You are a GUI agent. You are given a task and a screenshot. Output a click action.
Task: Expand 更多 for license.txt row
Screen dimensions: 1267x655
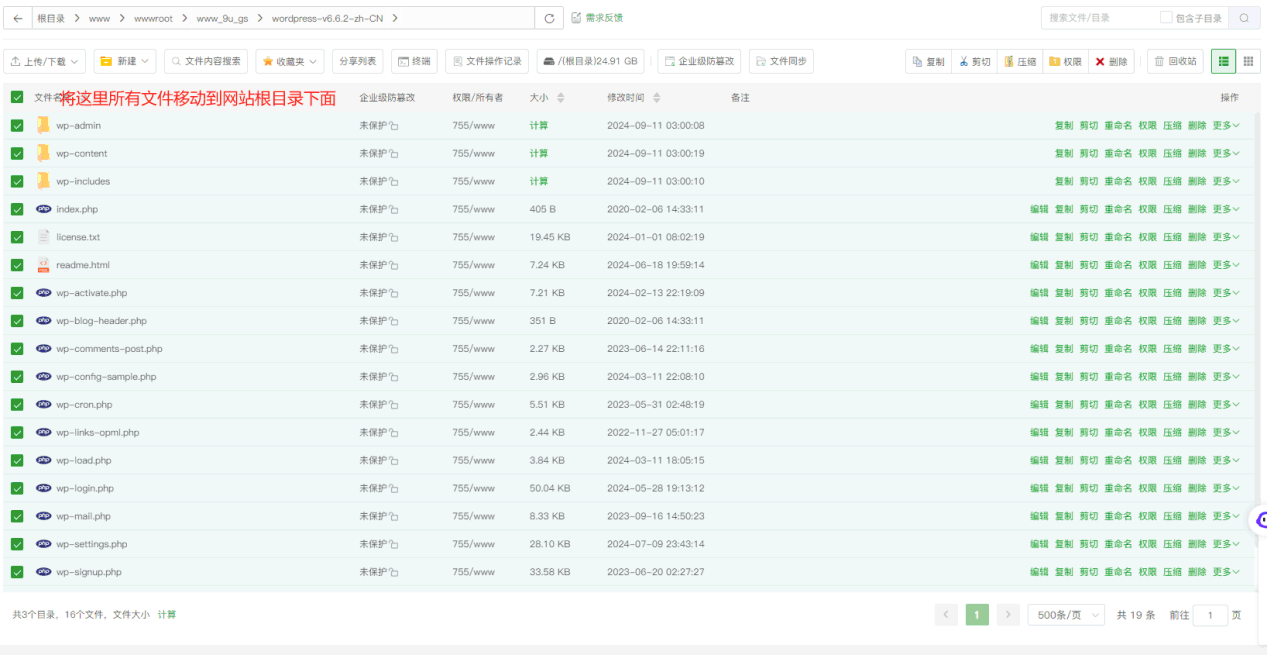coord(1226,237)
